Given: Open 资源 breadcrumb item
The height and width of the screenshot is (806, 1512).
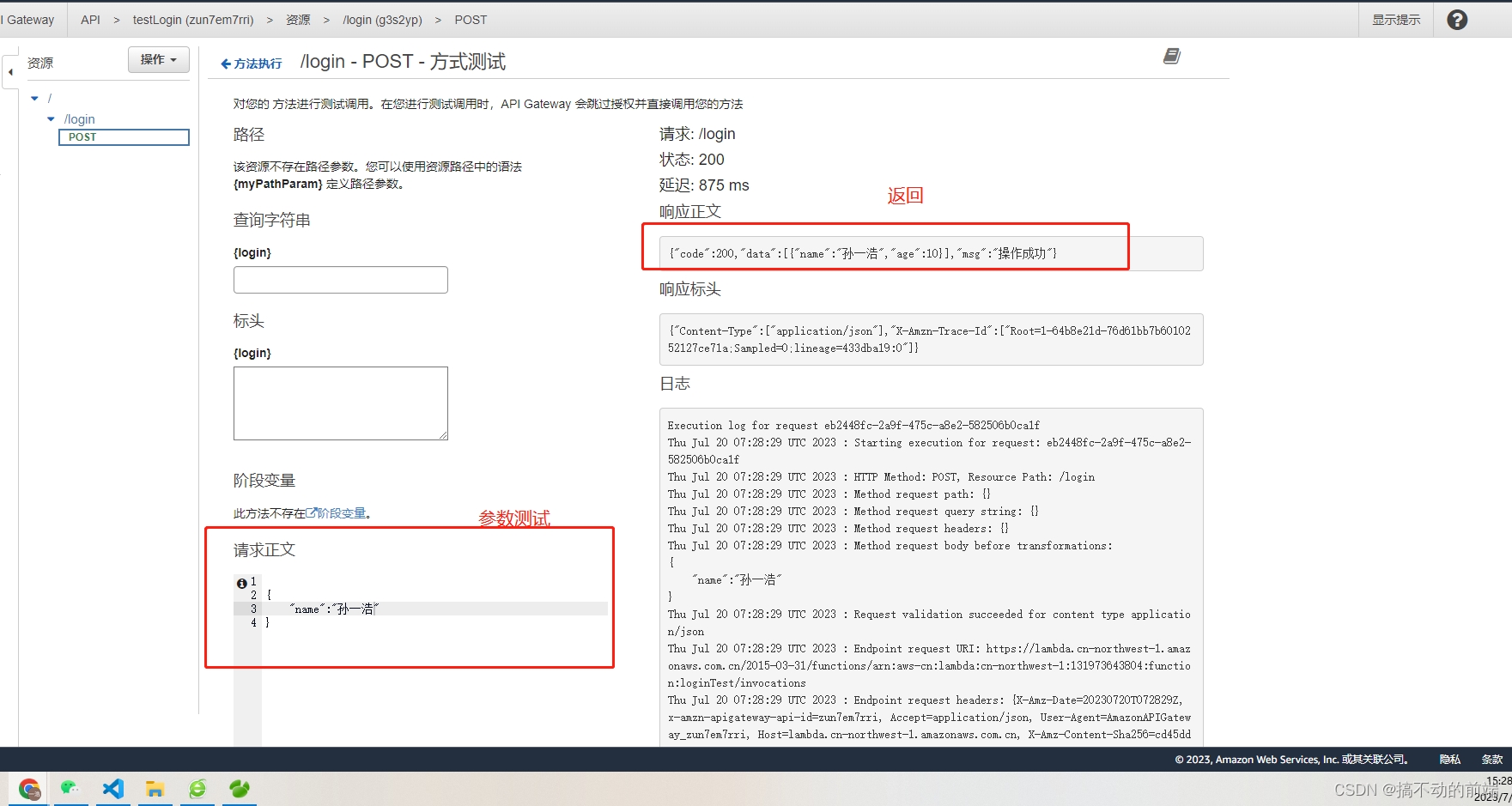Looking at the screenshot, I should [x=298, y=20].
